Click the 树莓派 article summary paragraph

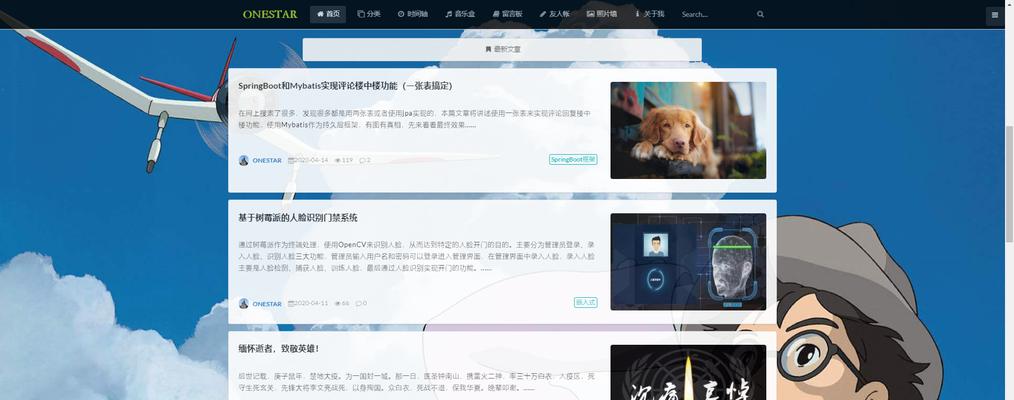[416, 257]
